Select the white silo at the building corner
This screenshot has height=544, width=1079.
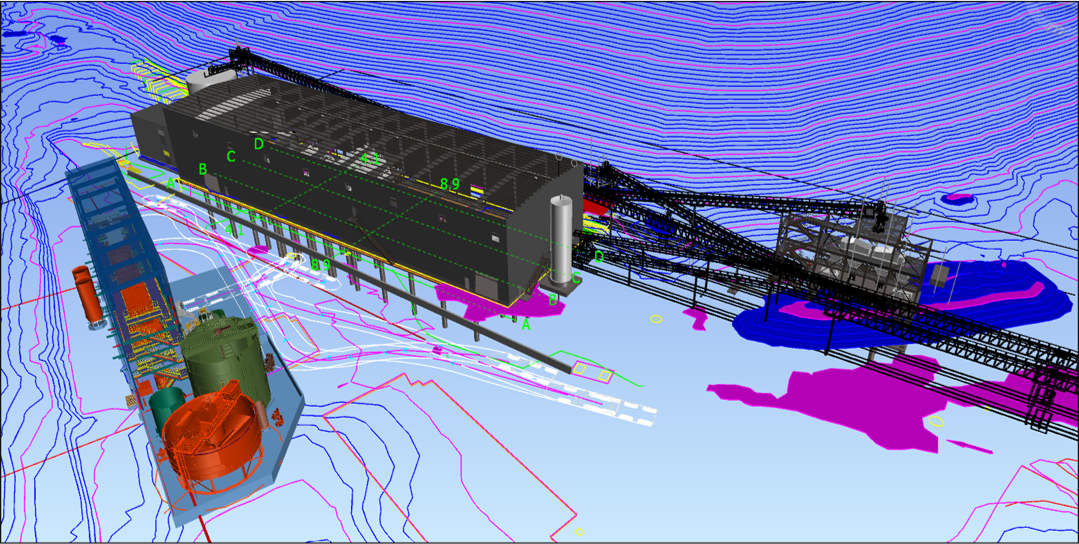[560, 238]
